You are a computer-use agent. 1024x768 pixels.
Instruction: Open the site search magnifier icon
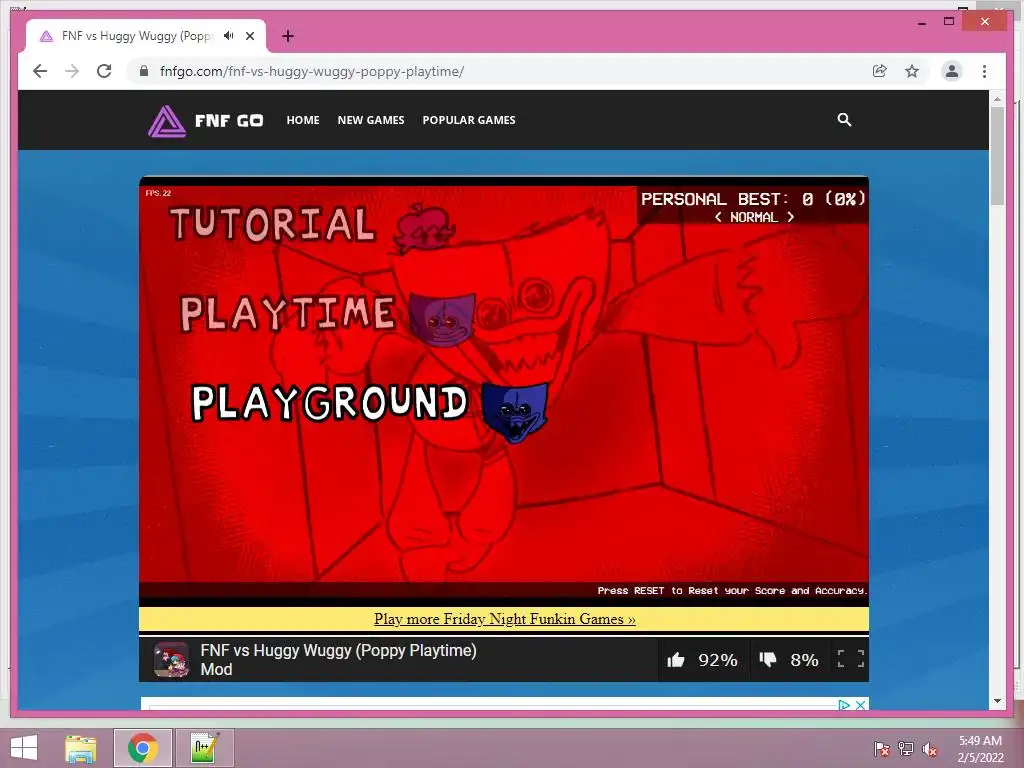pos(844,120)
